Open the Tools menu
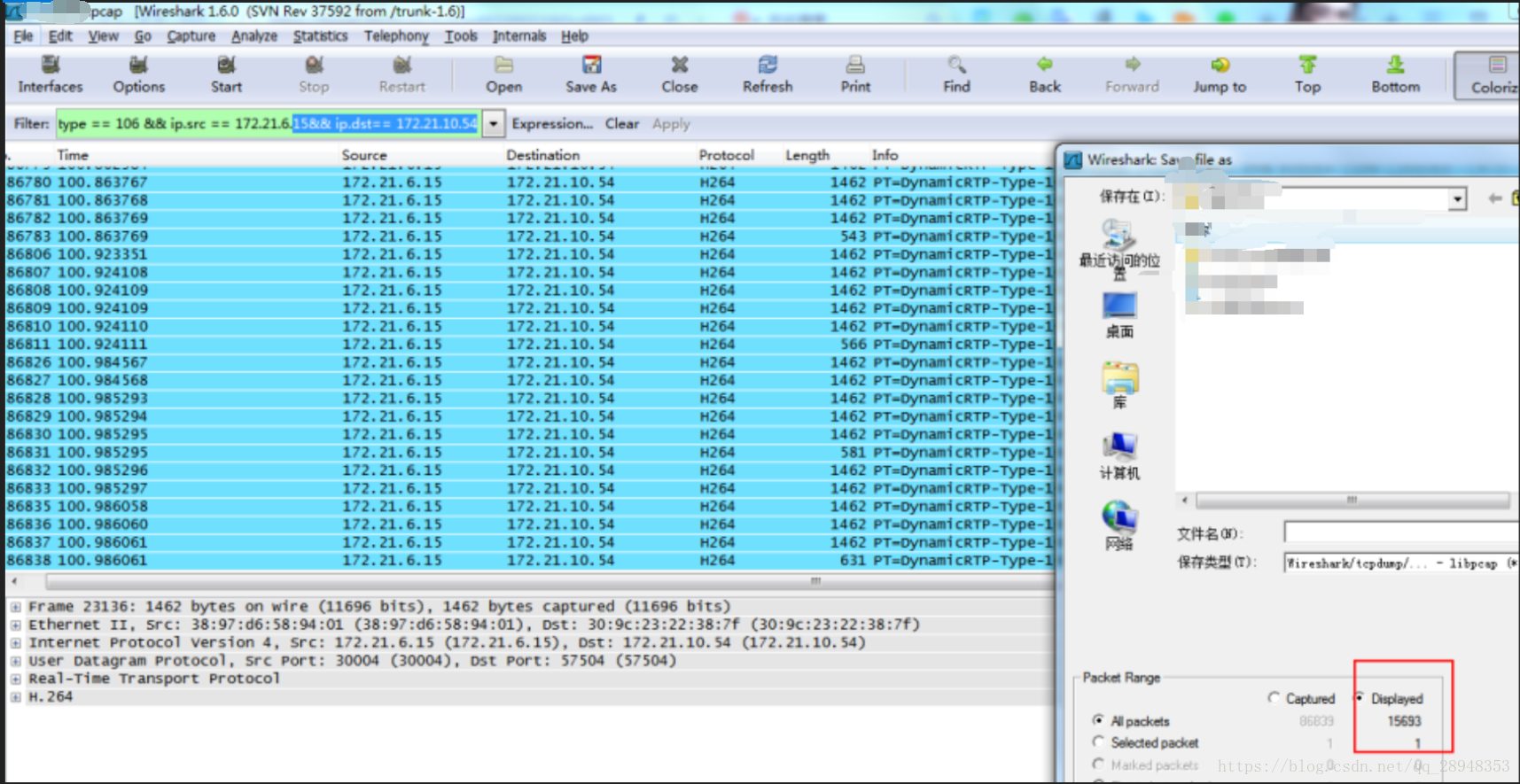Screen dimensions: 1520x784 coord(461,35)
